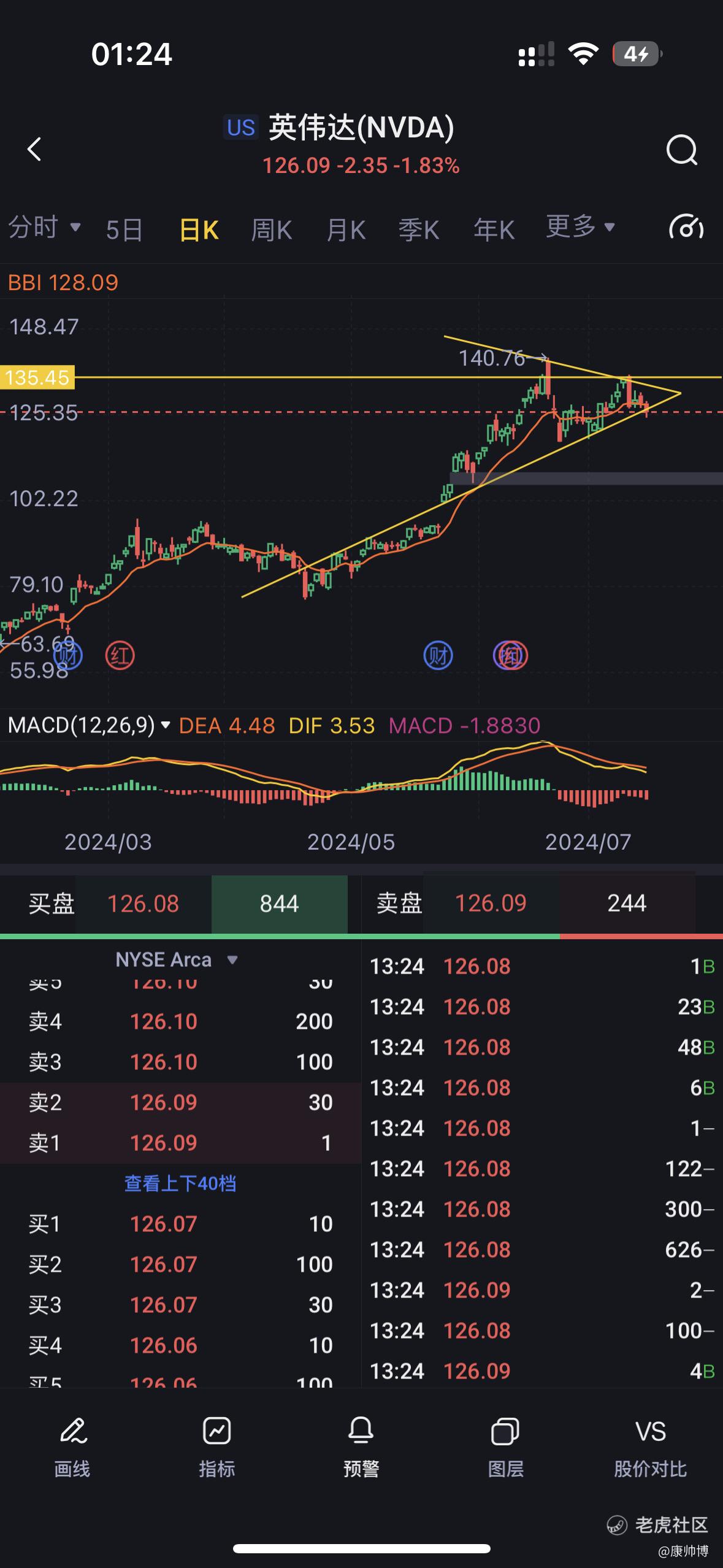Tap the trade row with volume 300

coord(542,1209)
